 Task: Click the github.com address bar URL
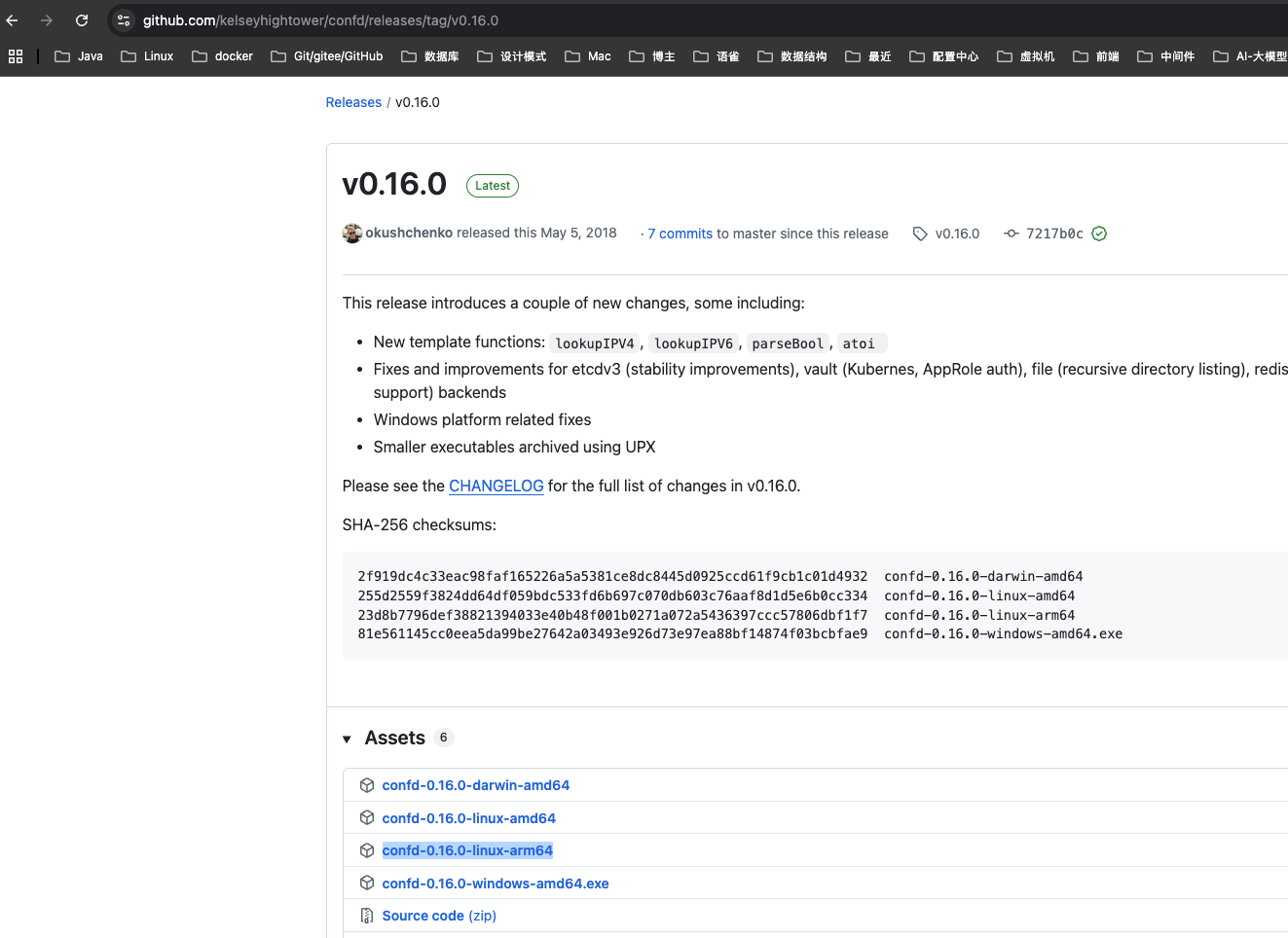coord(320,20)
